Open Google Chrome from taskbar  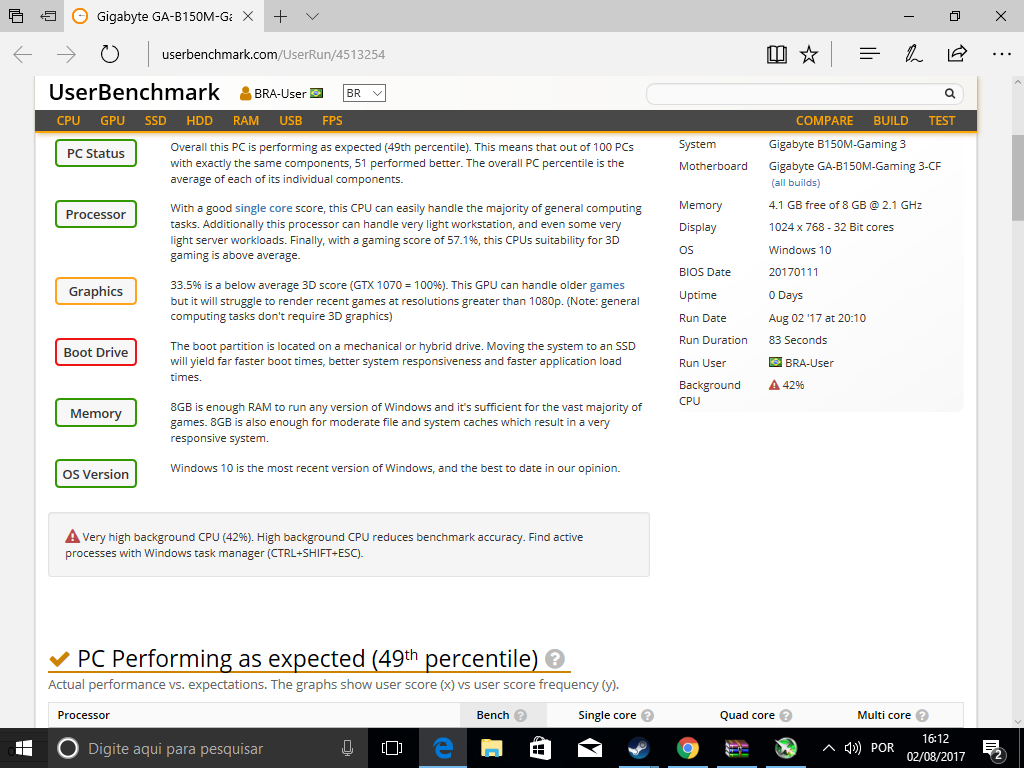688,748
